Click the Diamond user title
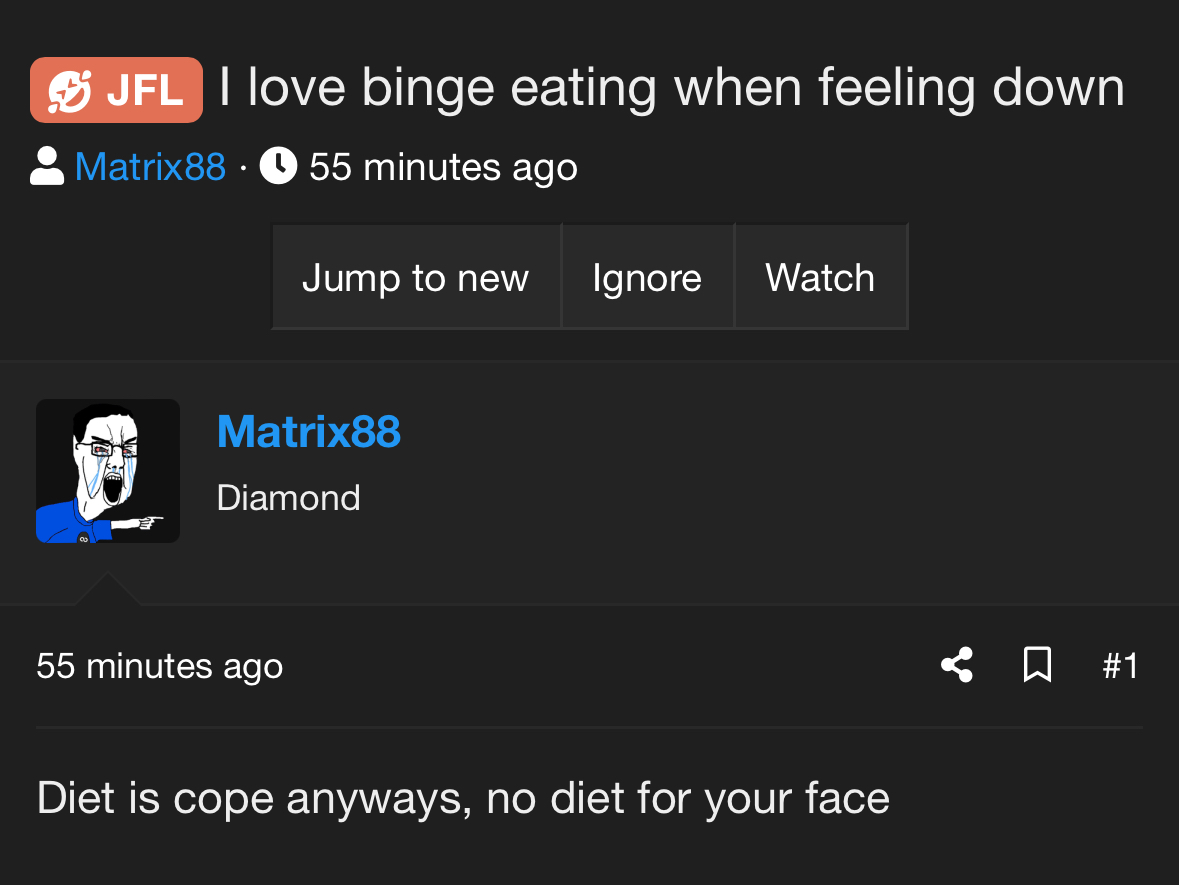 click(x=289, y=498)
